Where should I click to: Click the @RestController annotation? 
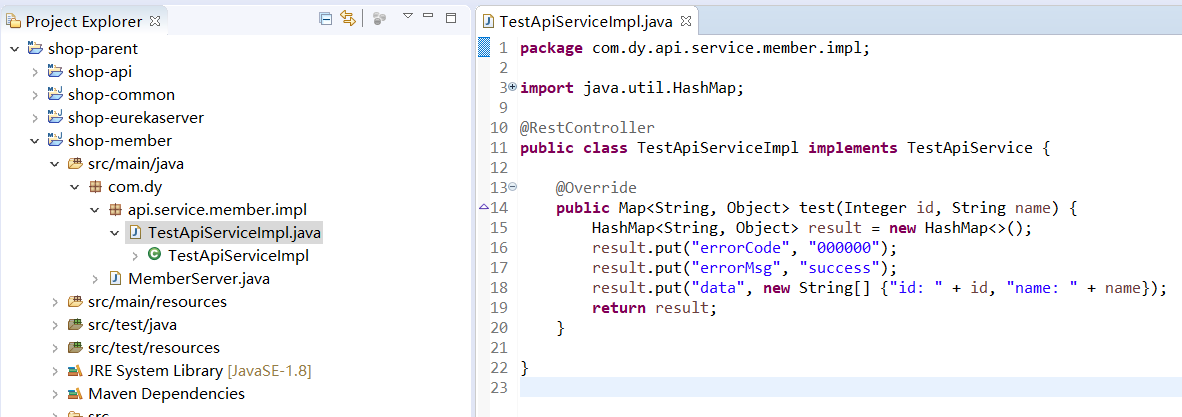[x=587, y=127]
